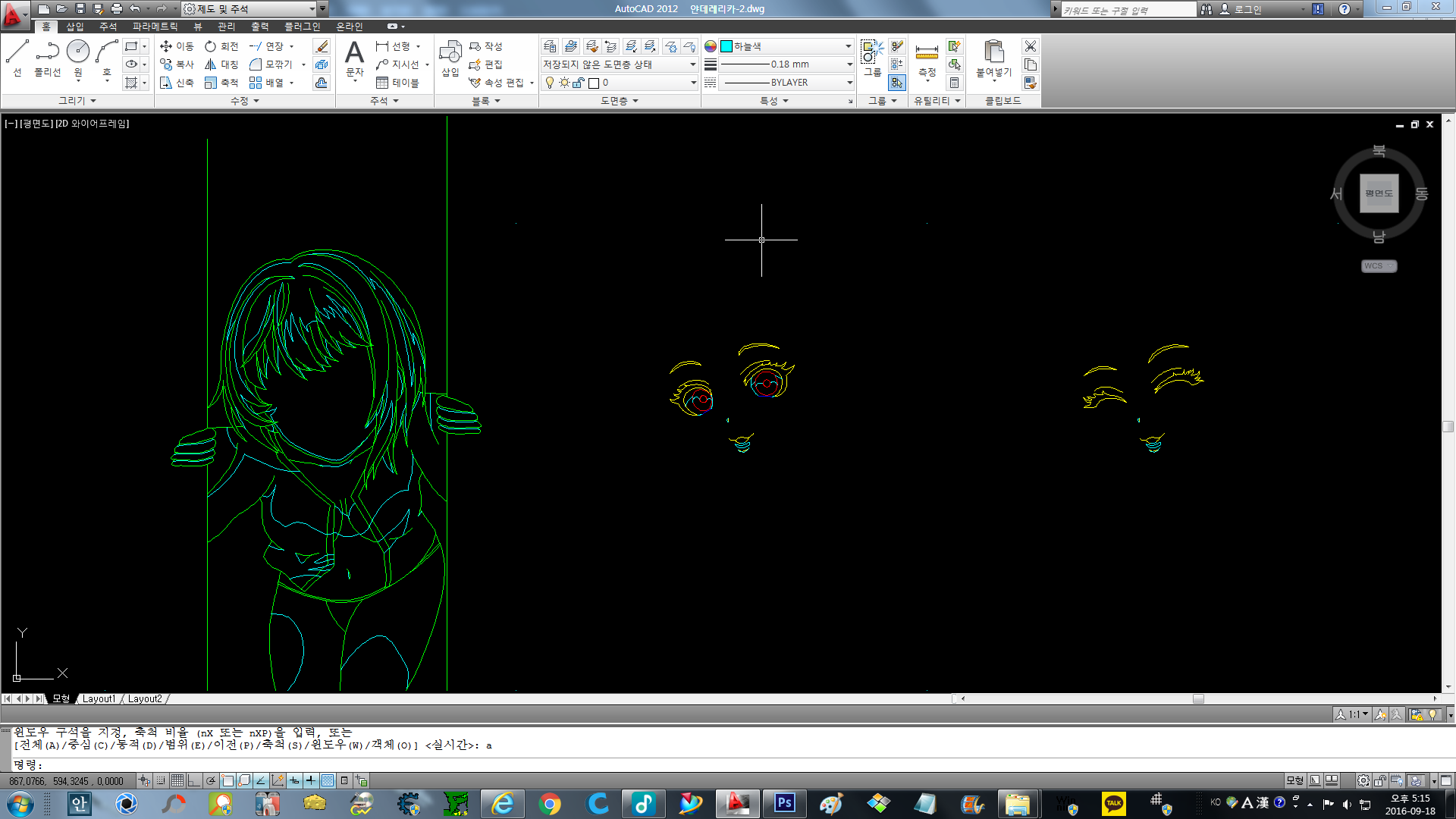Click the Quick Calculator icon in Utilities
1456x819 pixels.
coord(955,83)
